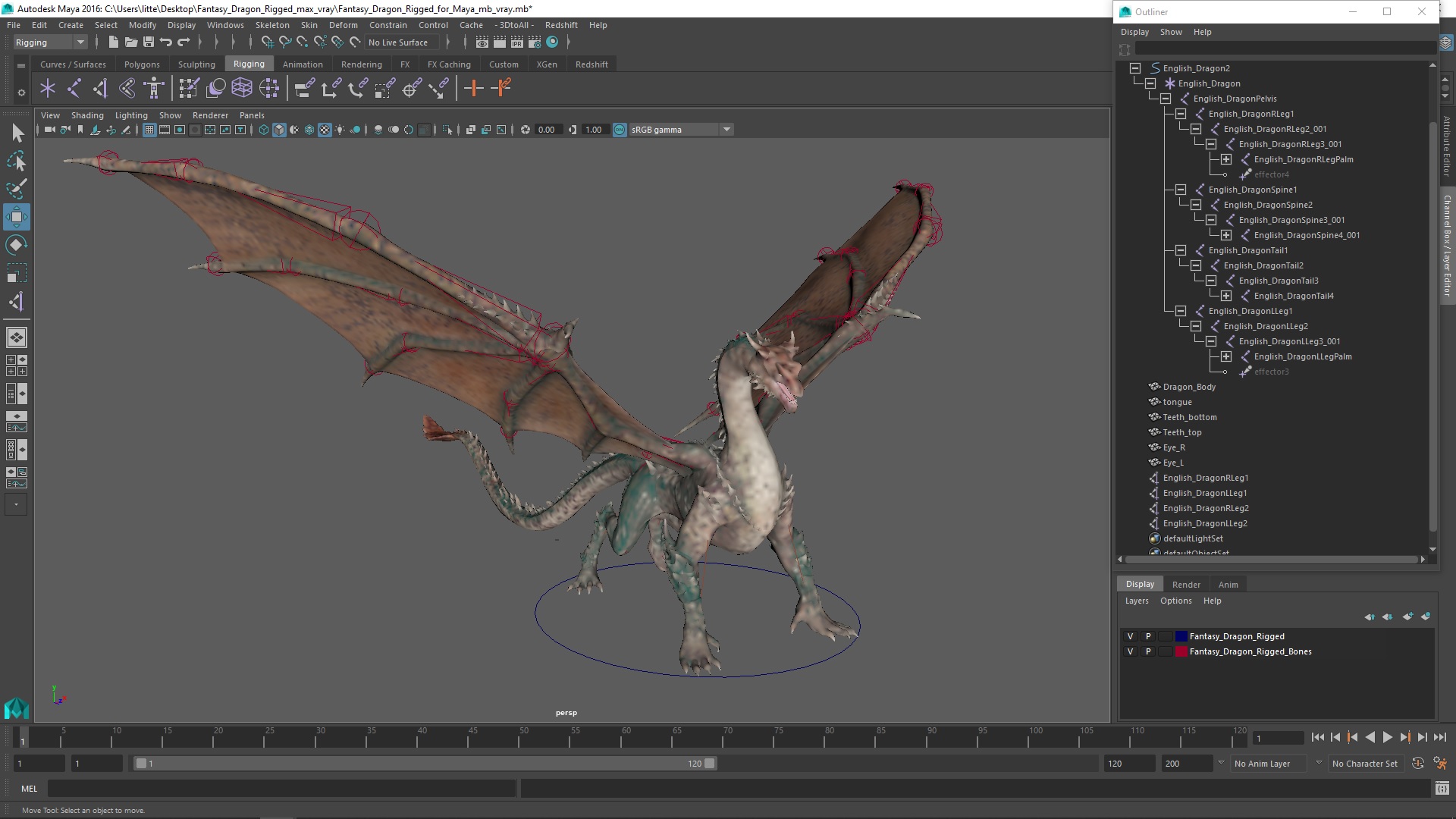1456x819 pixels.
Task: Expand the English_DragonRLegPalm node
Action: [x=1226, y=159]
